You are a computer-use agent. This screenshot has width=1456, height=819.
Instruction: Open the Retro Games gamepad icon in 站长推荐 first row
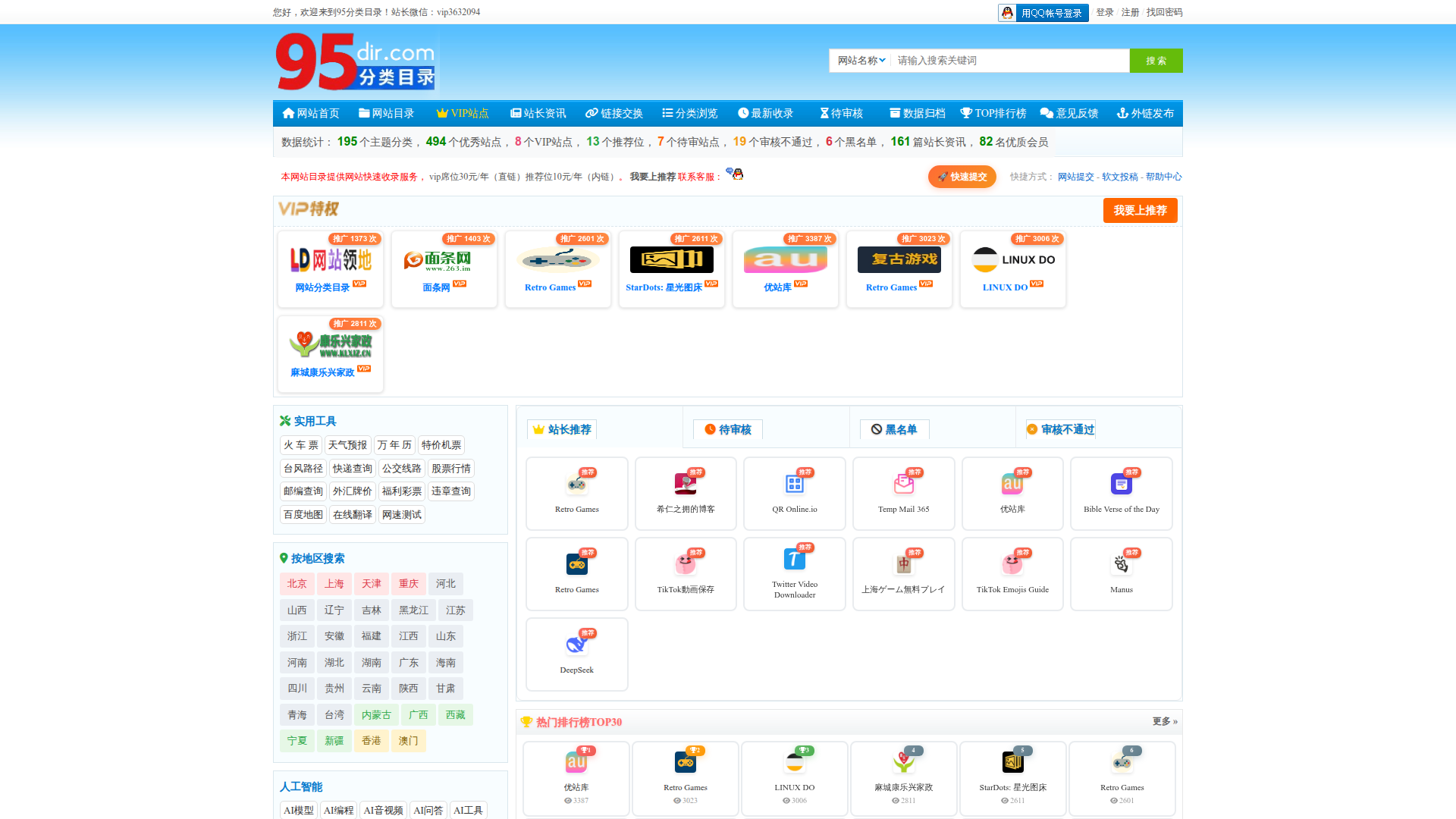coord(576,484)
